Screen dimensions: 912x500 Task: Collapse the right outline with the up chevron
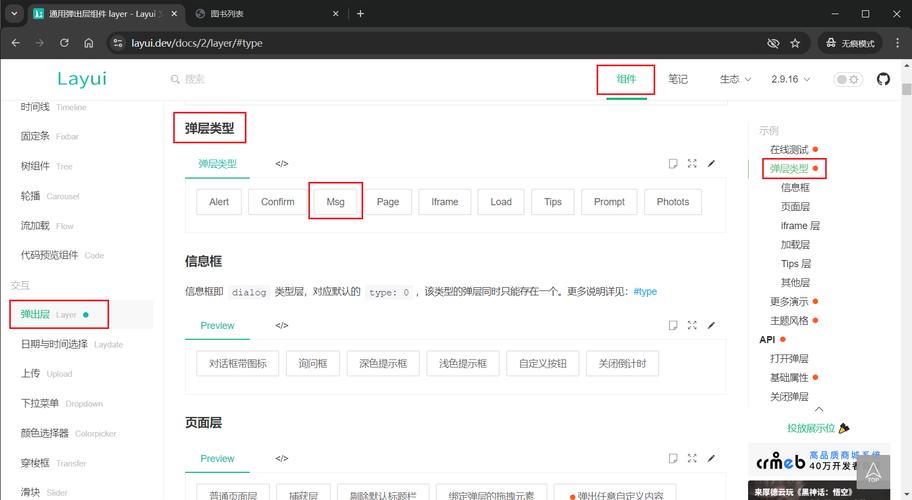point(818,409)
